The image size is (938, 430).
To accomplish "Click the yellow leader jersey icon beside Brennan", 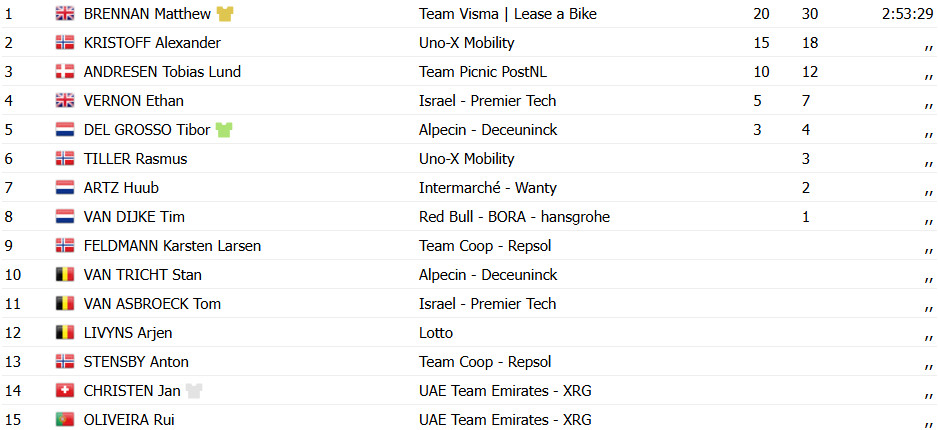I will click(x=225, y=14).
